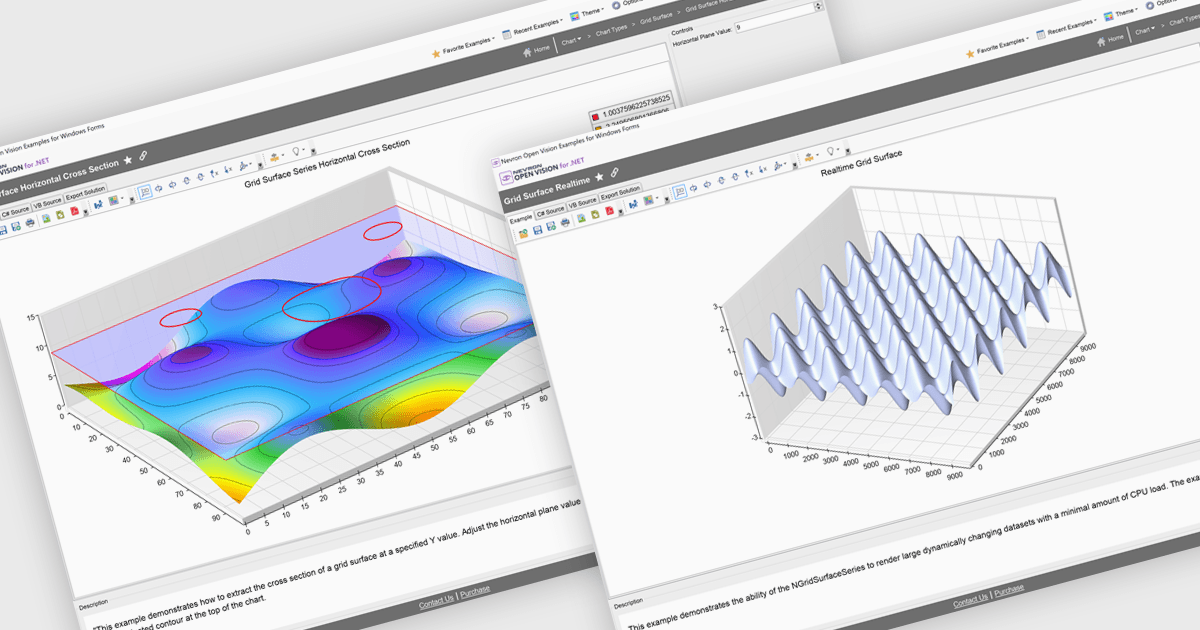
Task: Toggle mouse select tool in Cross Section window
Action: (x=145, y=191)
